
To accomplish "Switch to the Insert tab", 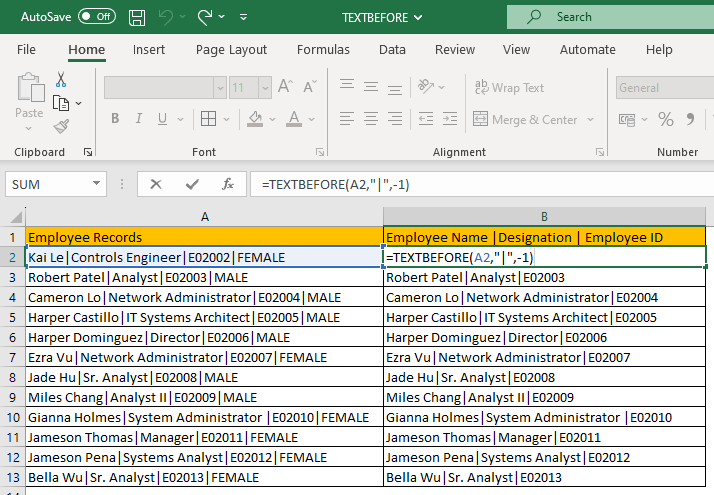I will tap(149, 49).
